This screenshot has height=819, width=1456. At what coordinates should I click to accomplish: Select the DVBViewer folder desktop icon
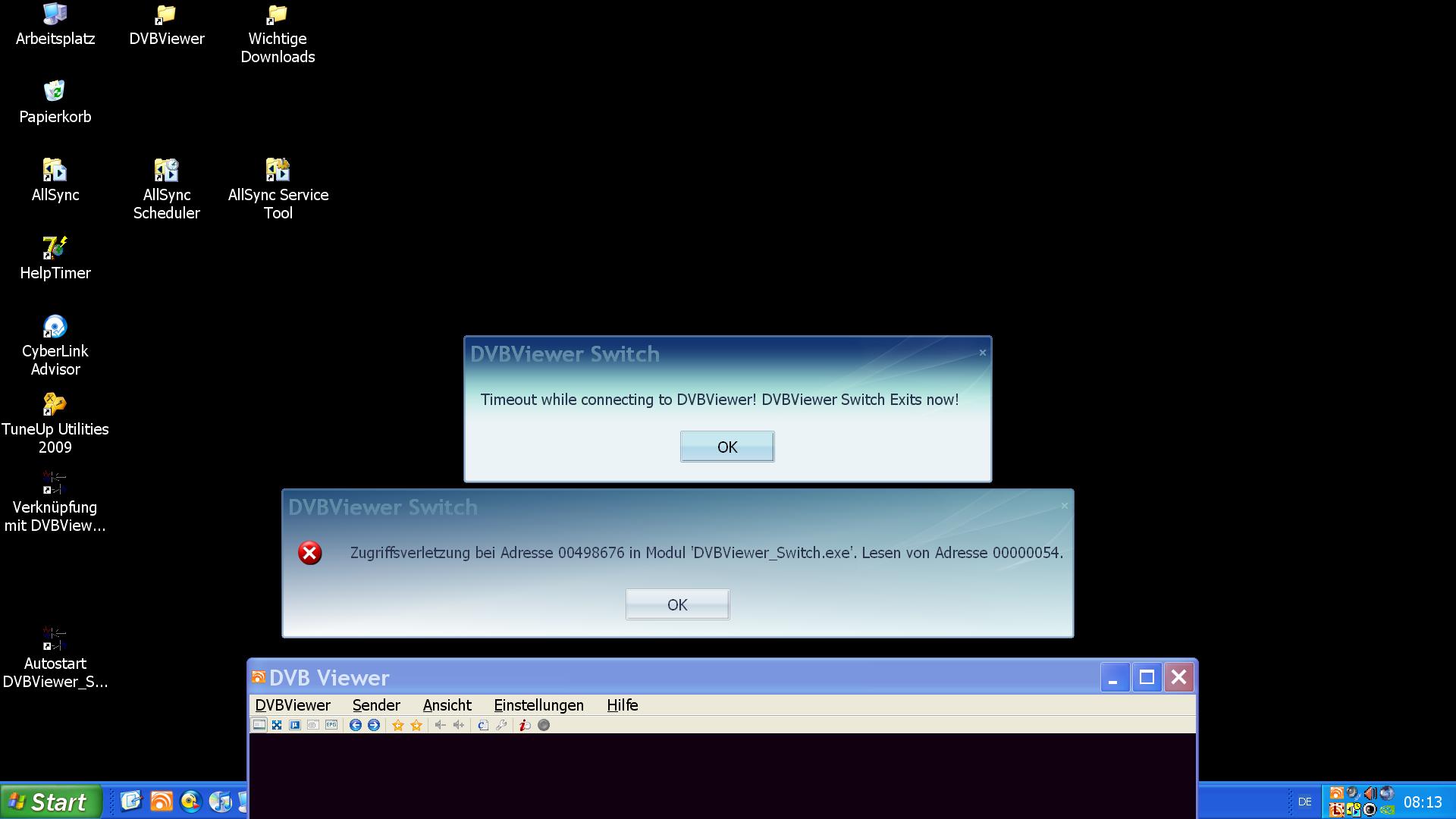[166, 25]
